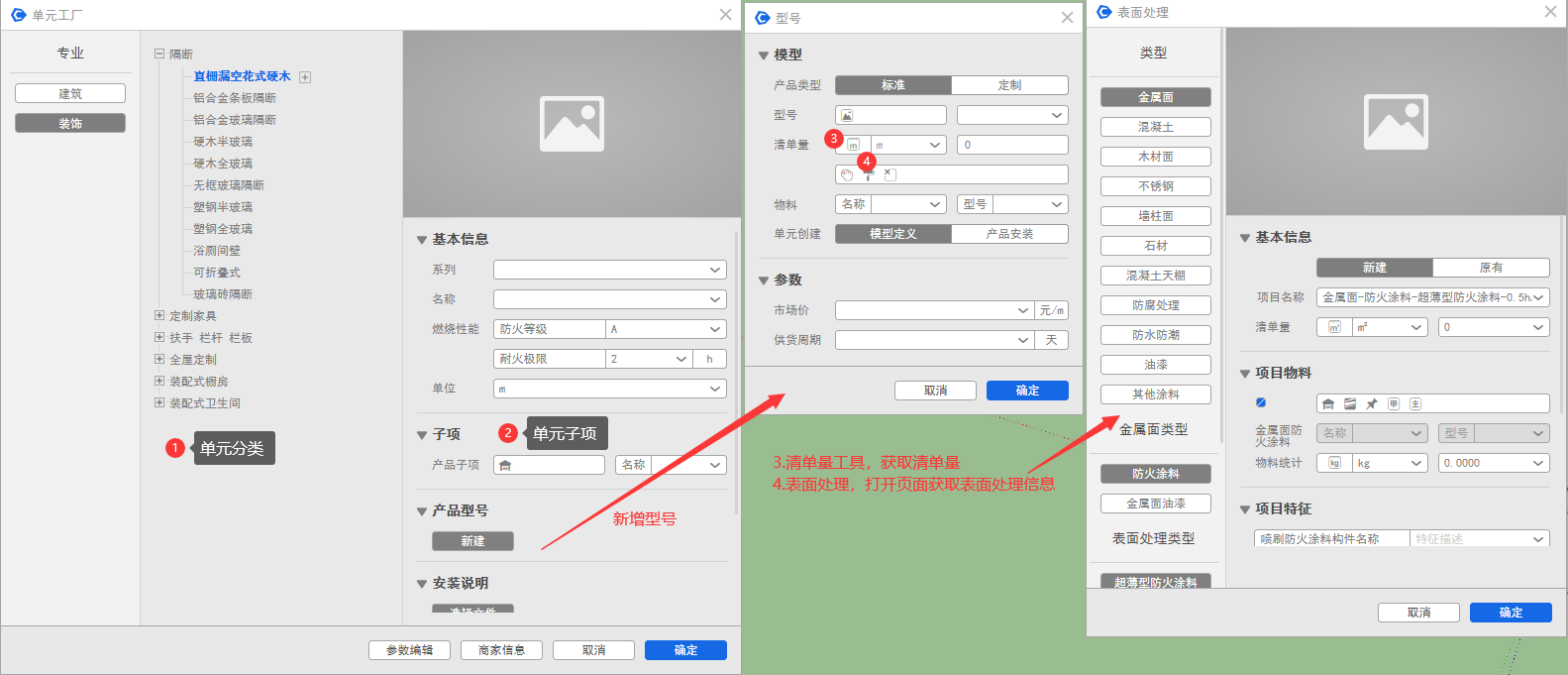The width and height of the screenshot is (1568, 675).
Task: Click the pin icon in 项目物料 toolbar
Action: click(1372, 403)
